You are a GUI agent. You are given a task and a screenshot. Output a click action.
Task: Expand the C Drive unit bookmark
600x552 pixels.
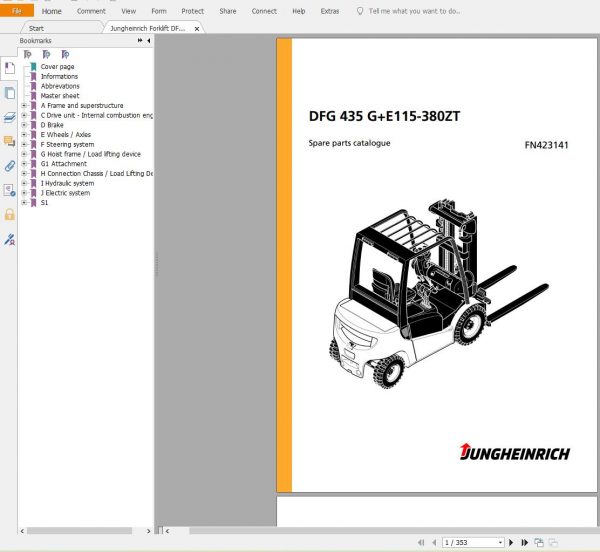pyautogui.click(x=24, y=115)
